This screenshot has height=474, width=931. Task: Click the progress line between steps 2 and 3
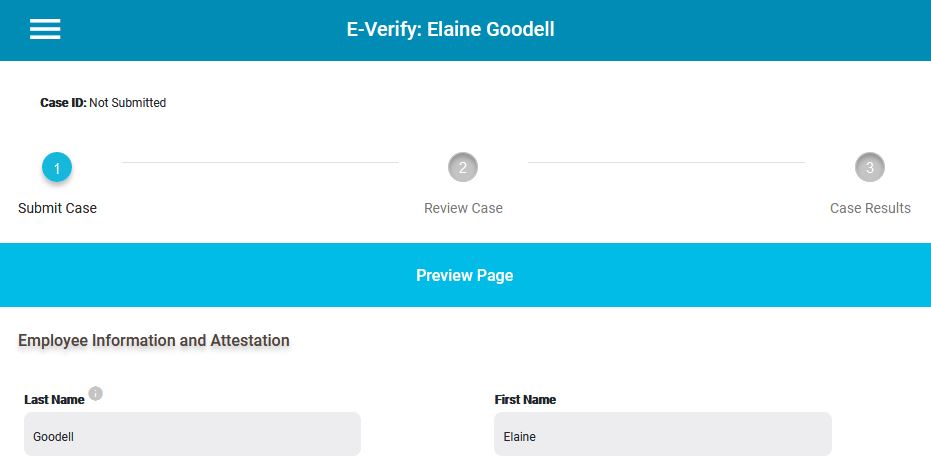(666, 162)
